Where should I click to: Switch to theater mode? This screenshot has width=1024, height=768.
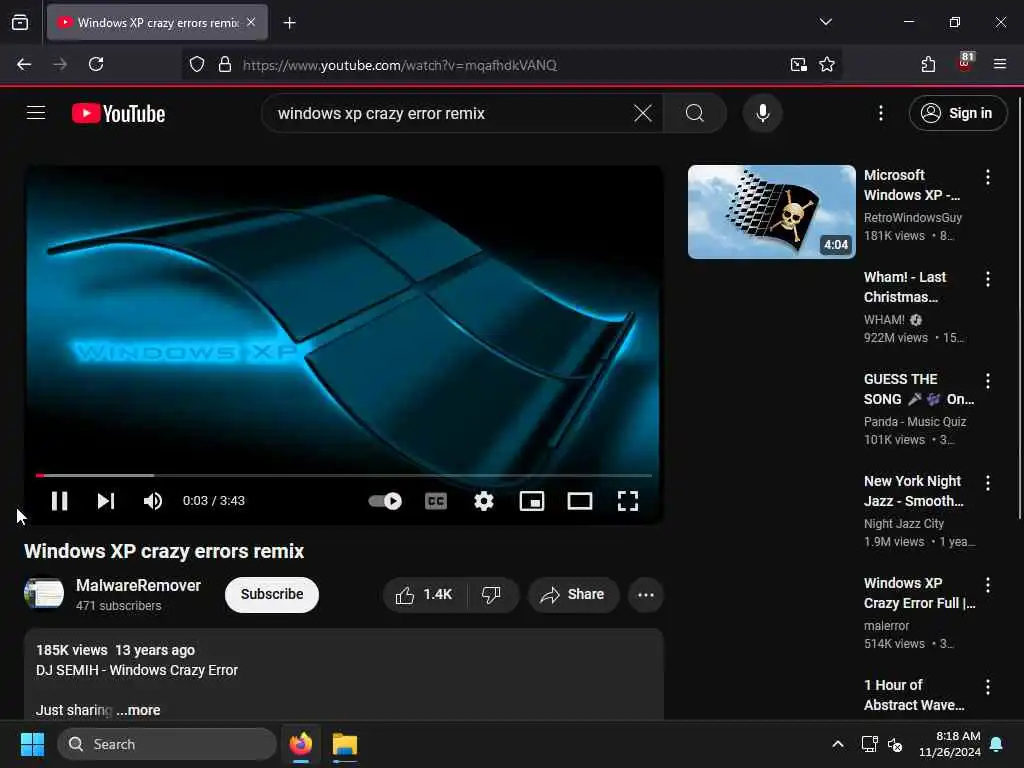[579, 501]
